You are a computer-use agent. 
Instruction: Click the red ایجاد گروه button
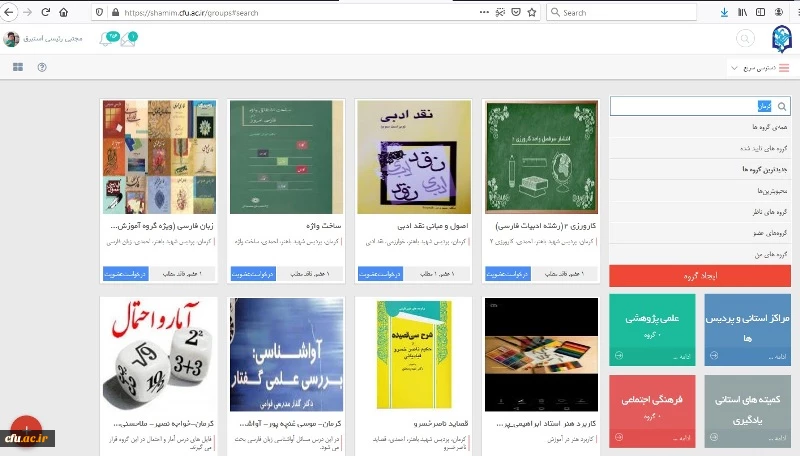[x=699, y=276]
